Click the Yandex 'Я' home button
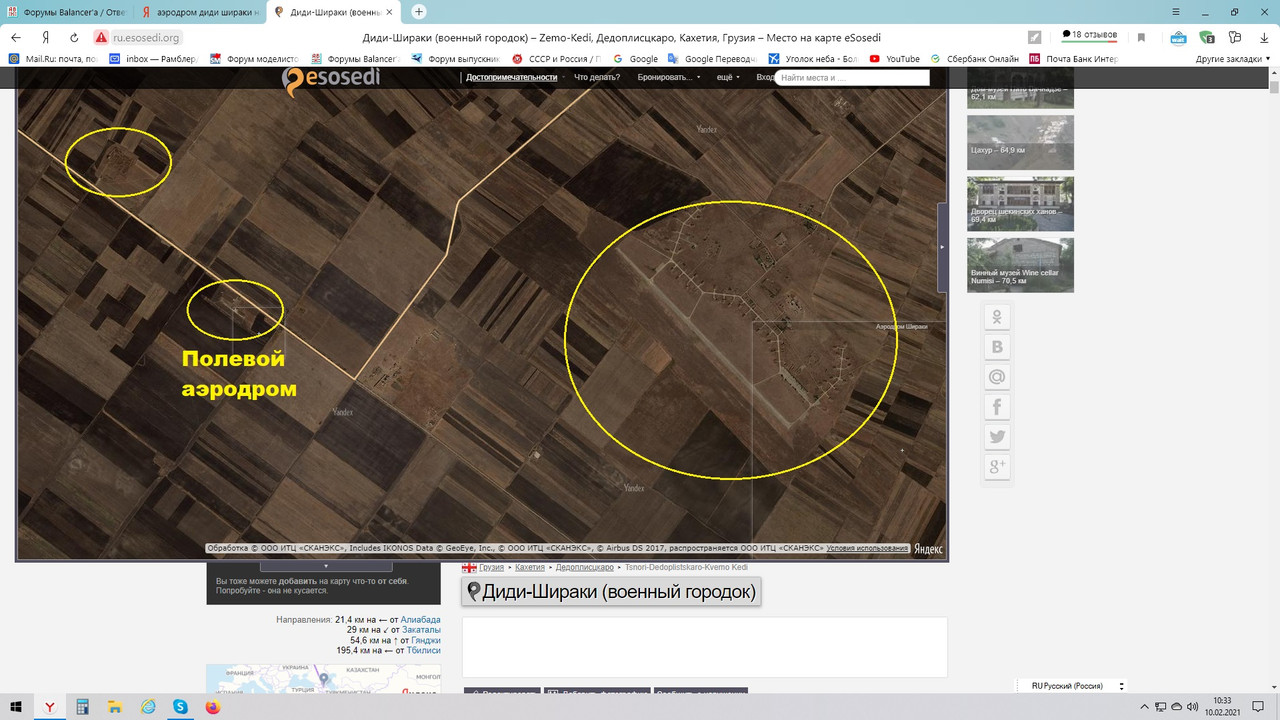This screenshot has height=720, width=1280. [46, 37]
